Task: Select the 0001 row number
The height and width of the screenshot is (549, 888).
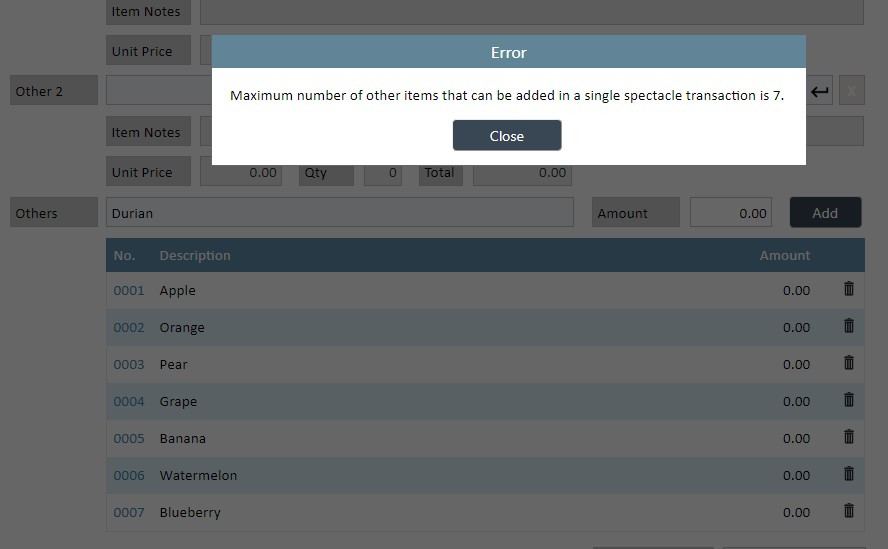Action: point(129,291)
